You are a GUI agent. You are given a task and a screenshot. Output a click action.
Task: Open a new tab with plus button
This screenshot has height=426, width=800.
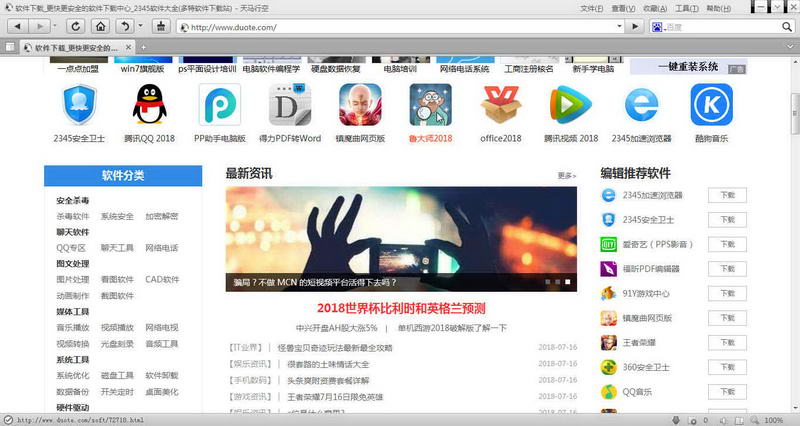143,47
